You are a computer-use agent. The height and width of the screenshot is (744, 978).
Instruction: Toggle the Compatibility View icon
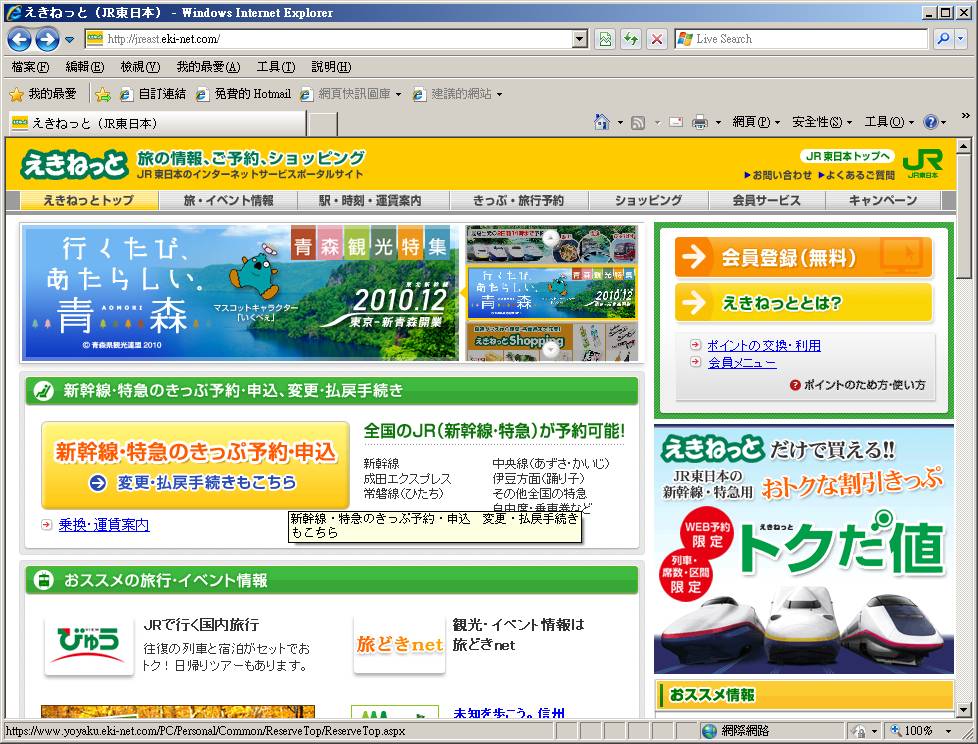point(605,39)
